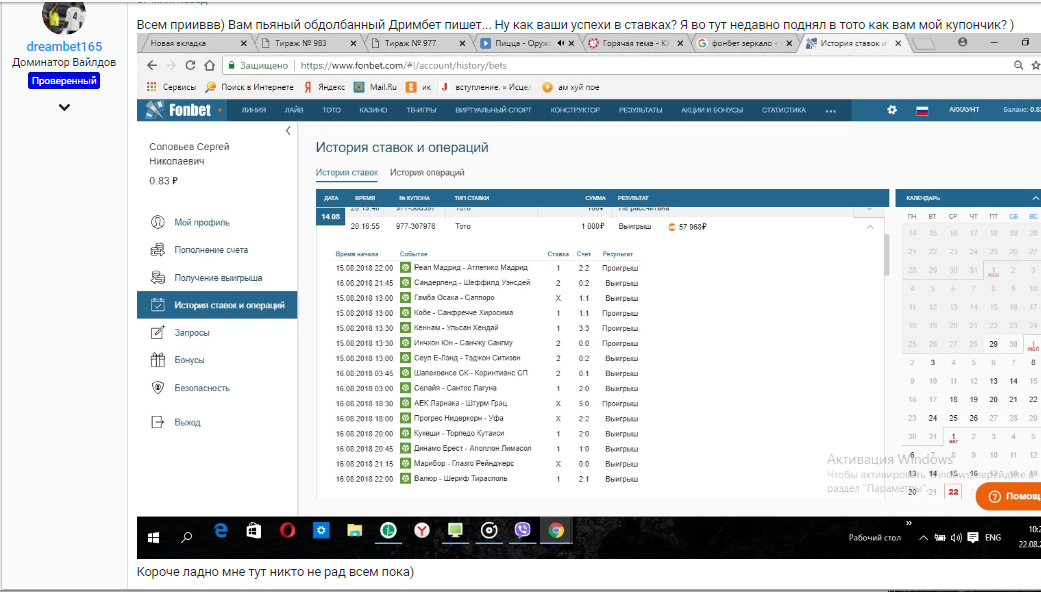Open dreambet165's forum profile link
The height and width of the screenshot is (592, 1041).
click(64, 46)
